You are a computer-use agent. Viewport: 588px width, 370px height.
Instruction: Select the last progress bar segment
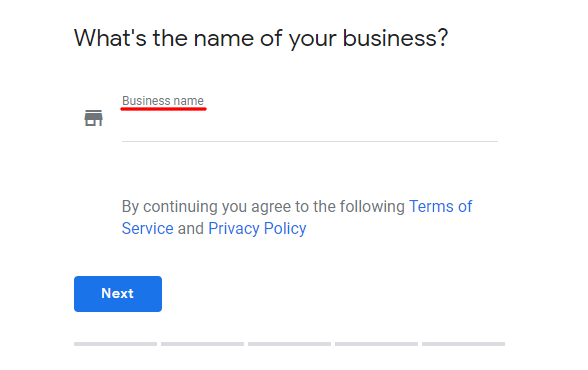pos(463,344)
